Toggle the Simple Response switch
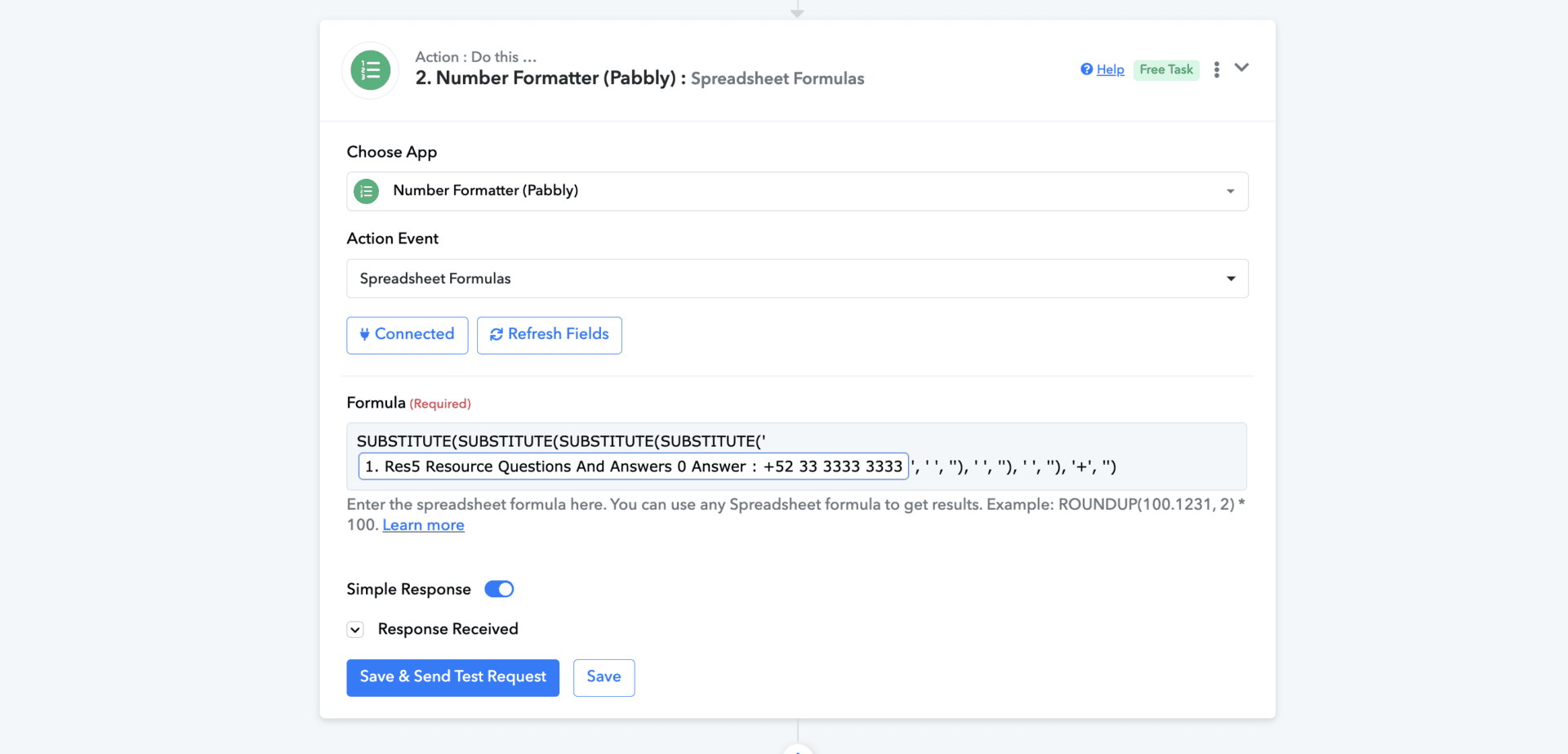 pos(499,589)
